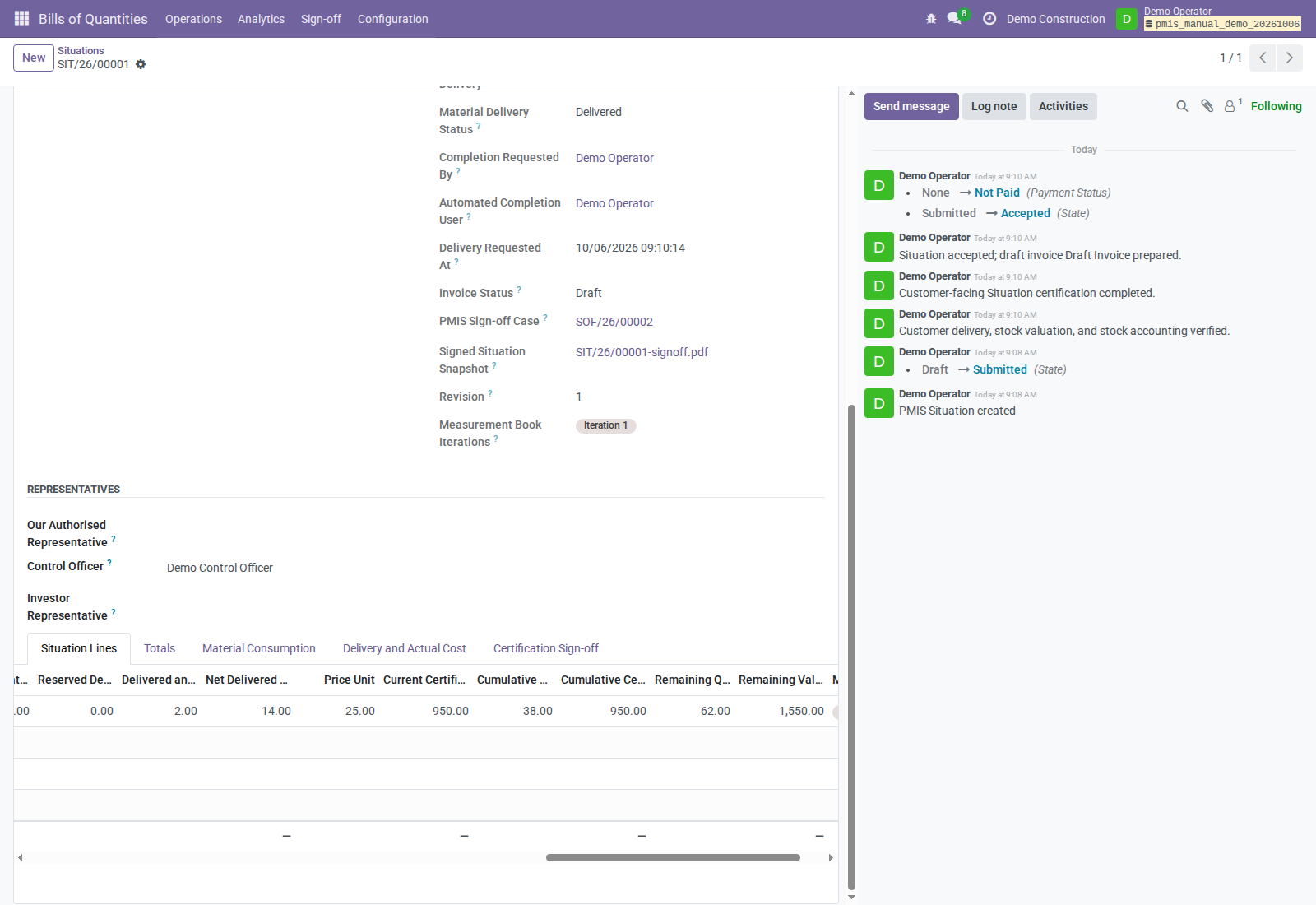Screen dimensions: 1316x905
Task: Toggle the Following button
Action: 1277,106
